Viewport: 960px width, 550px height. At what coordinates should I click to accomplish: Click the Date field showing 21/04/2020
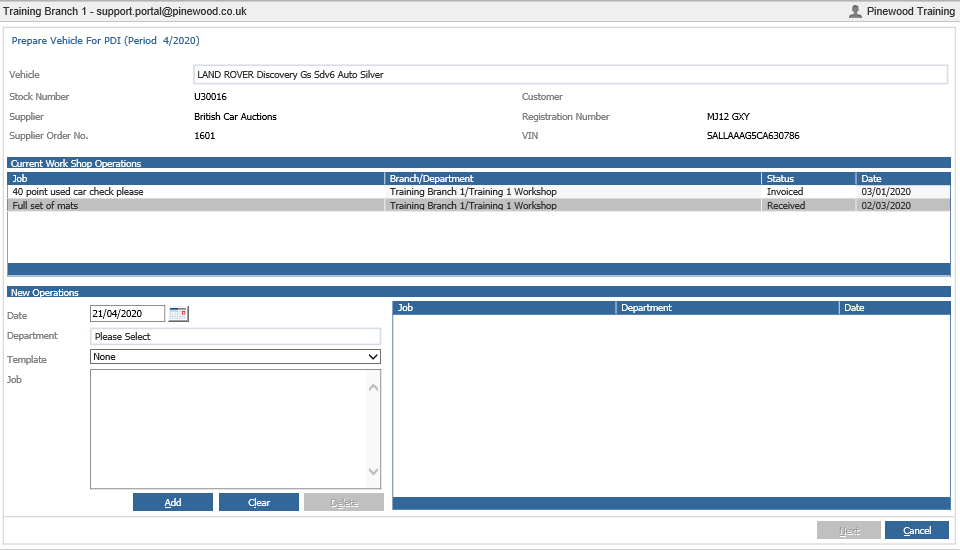[127, 314]
